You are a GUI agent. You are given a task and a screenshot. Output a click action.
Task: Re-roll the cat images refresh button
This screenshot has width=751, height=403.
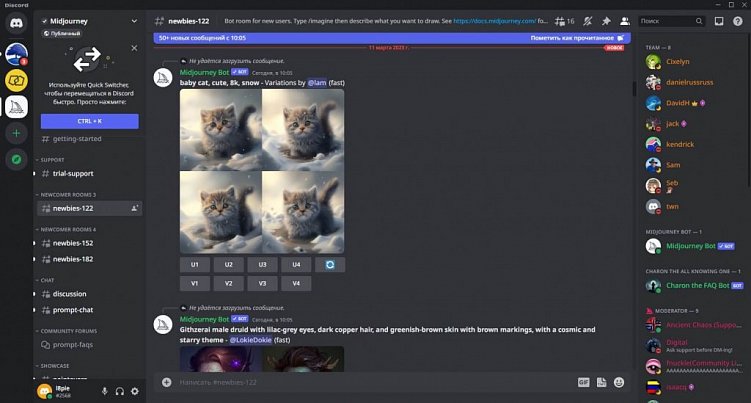[x=330, y=265]
